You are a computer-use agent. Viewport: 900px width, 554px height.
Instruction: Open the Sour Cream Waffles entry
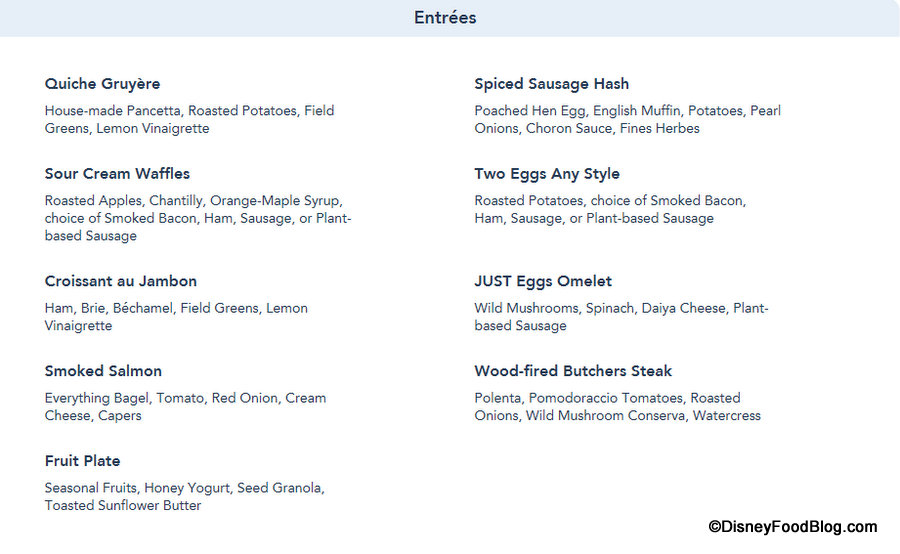[x=117, y=174]
